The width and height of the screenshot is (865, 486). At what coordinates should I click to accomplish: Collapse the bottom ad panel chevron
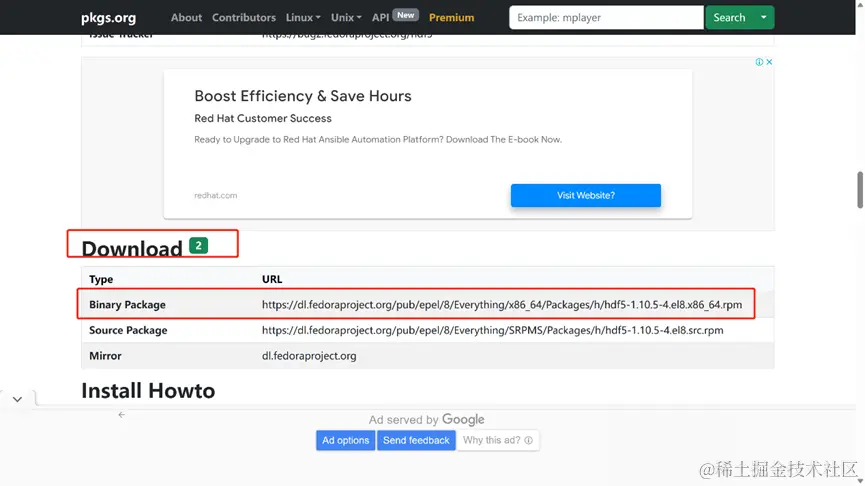17,399
